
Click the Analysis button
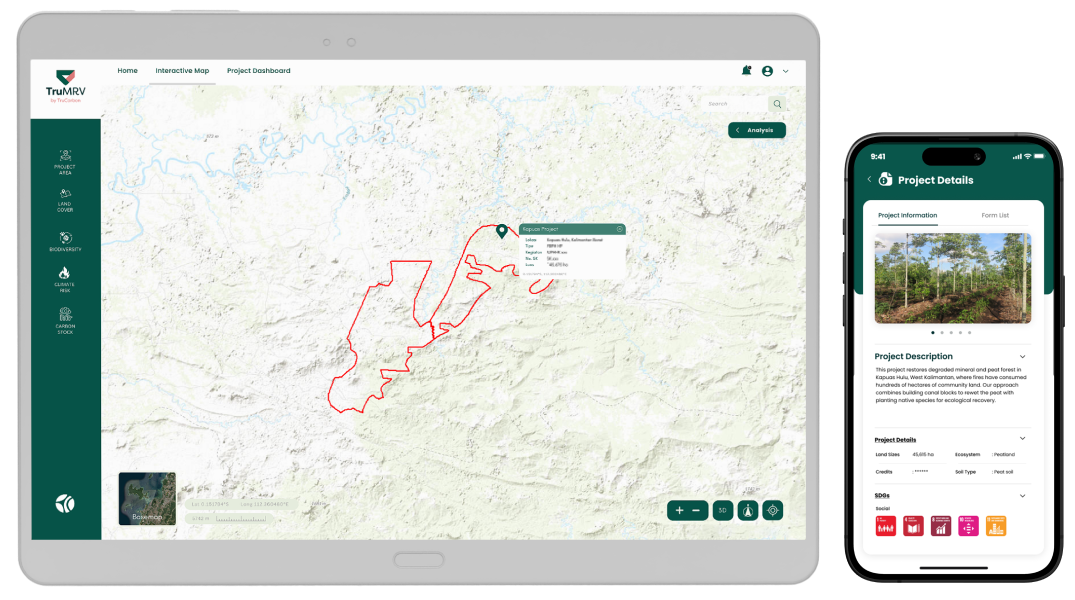757,130
